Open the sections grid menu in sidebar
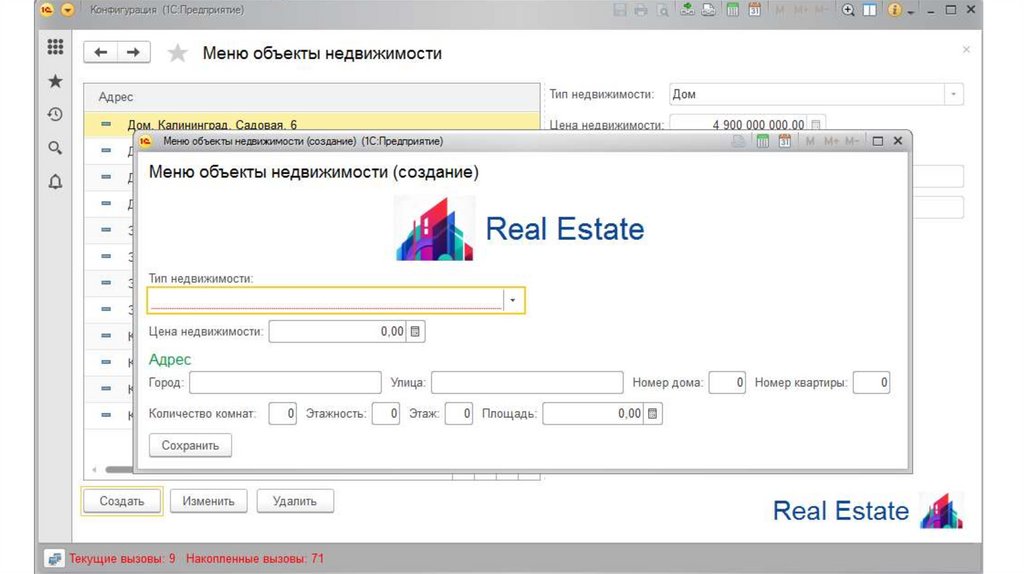 pos(55,47)
